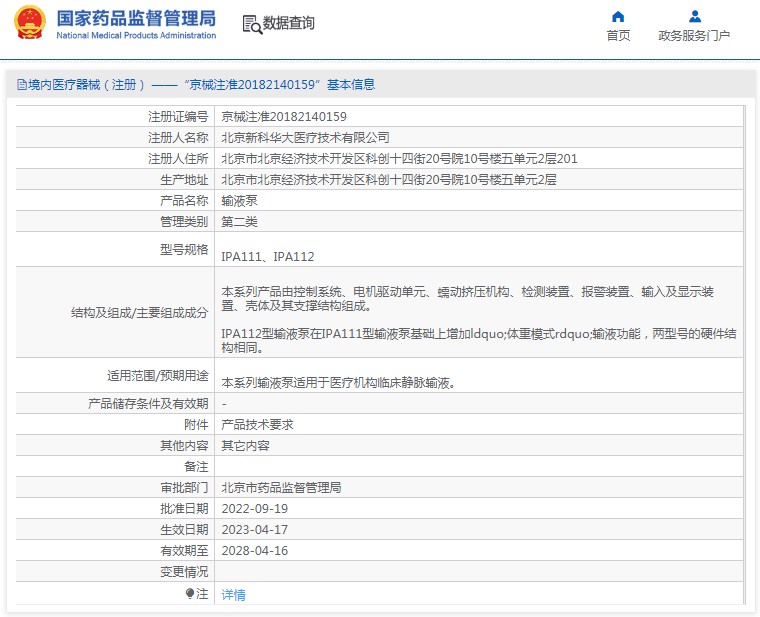Click the 注册人住所 label

tap(178, 158)
